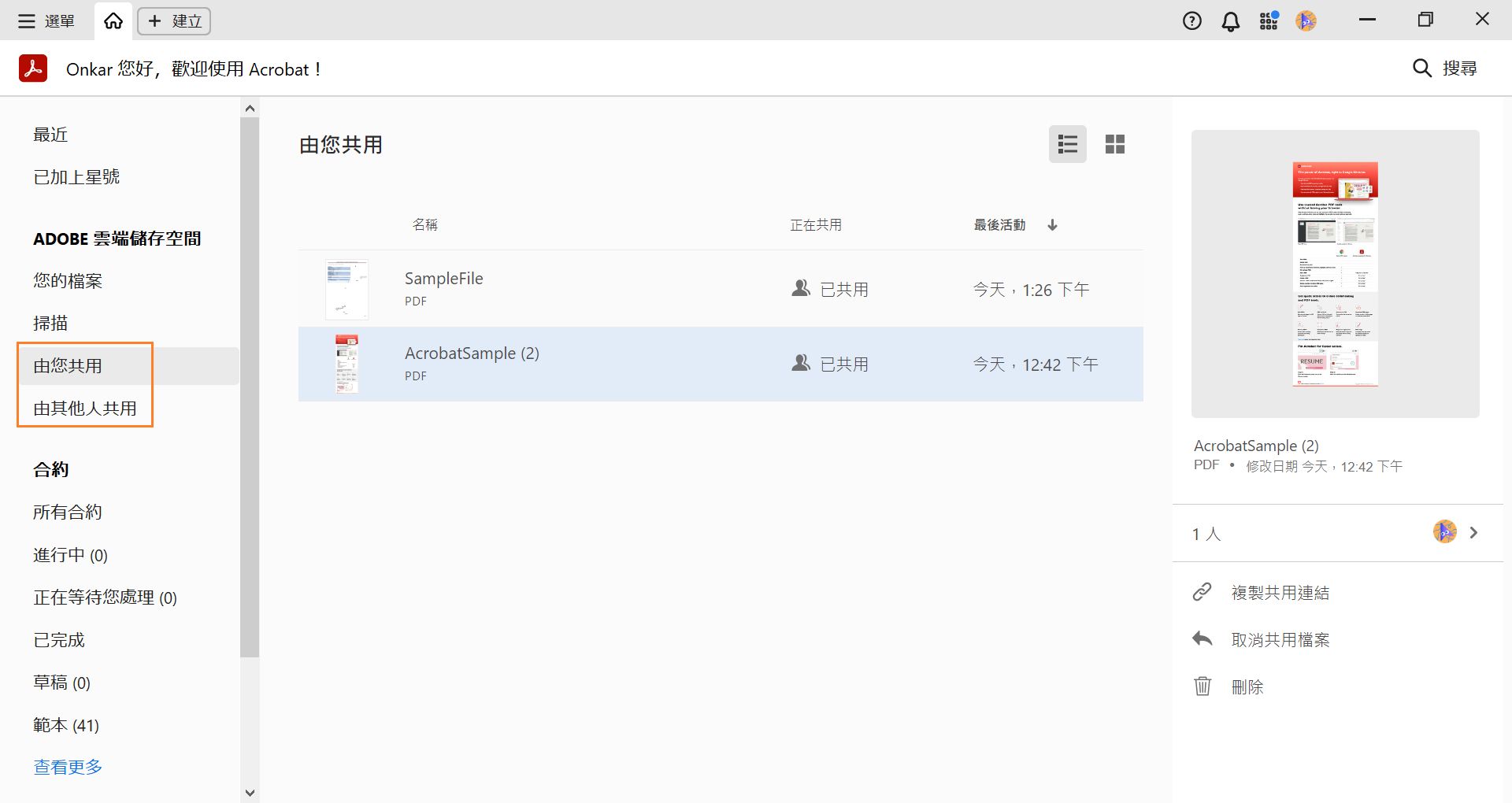Image resolution: width=1512 pixels, height=803 pixels.
Task: Click the sharer avatar in details panel
Action: (x=1445, y=532)
